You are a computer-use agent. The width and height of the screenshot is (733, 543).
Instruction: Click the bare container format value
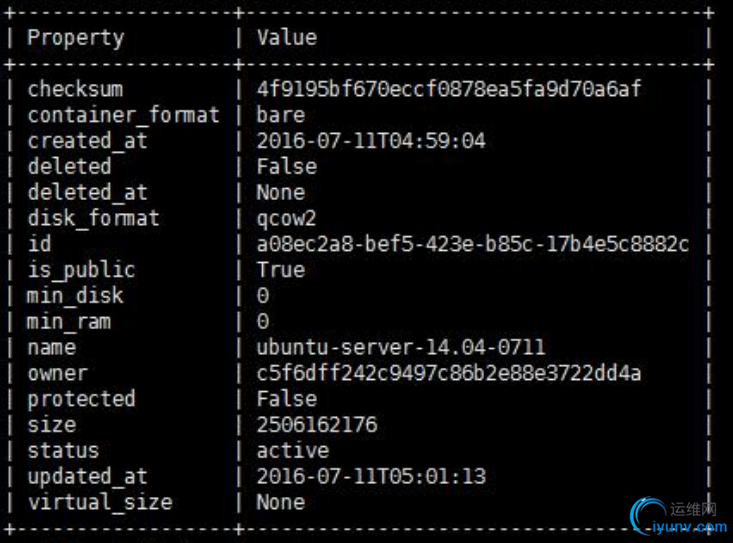[x=280, y=115]
